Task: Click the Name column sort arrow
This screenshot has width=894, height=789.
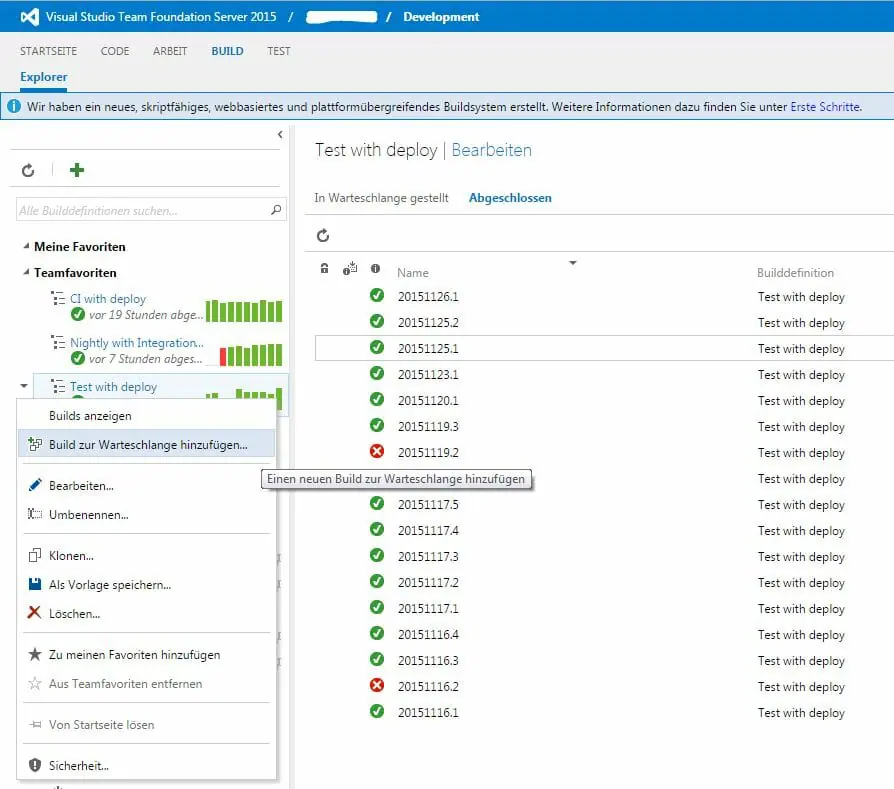Action: 573,263
